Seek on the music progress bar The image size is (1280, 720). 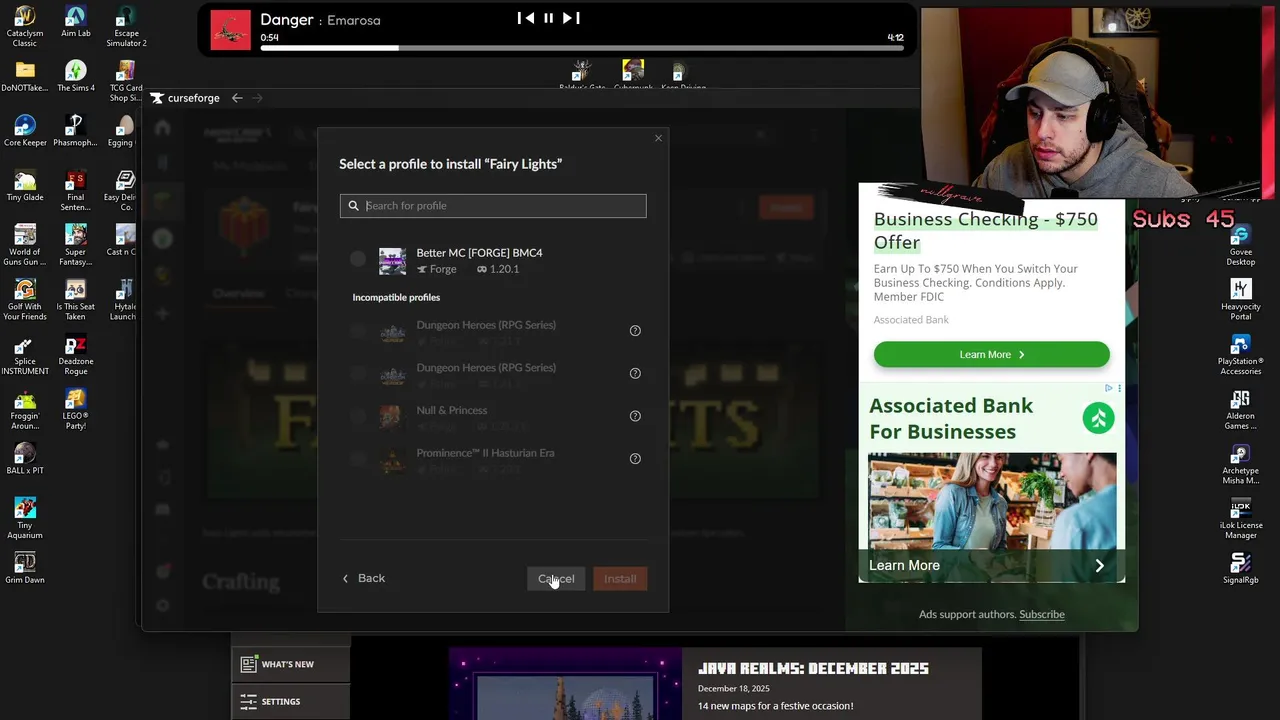pos(582,47)
